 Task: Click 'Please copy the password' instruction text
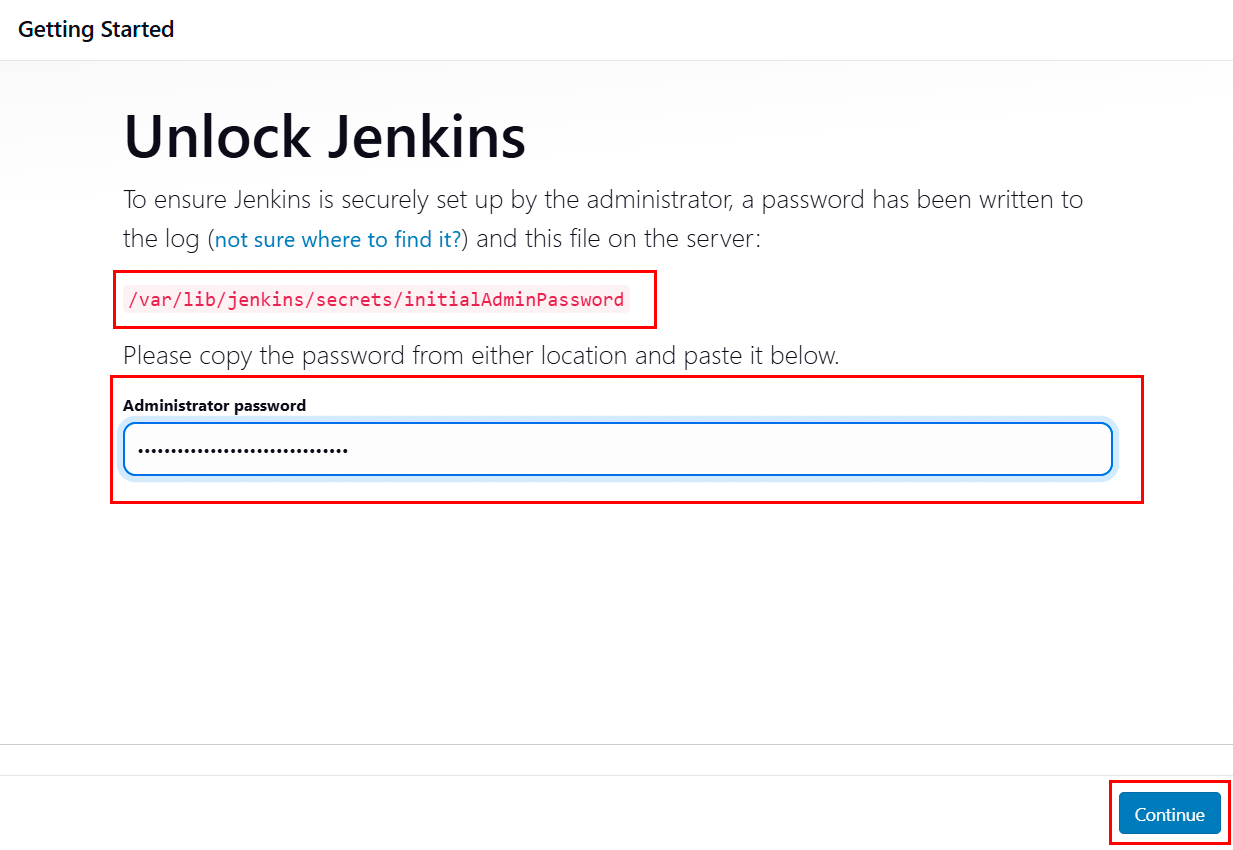tap(480, 355)
